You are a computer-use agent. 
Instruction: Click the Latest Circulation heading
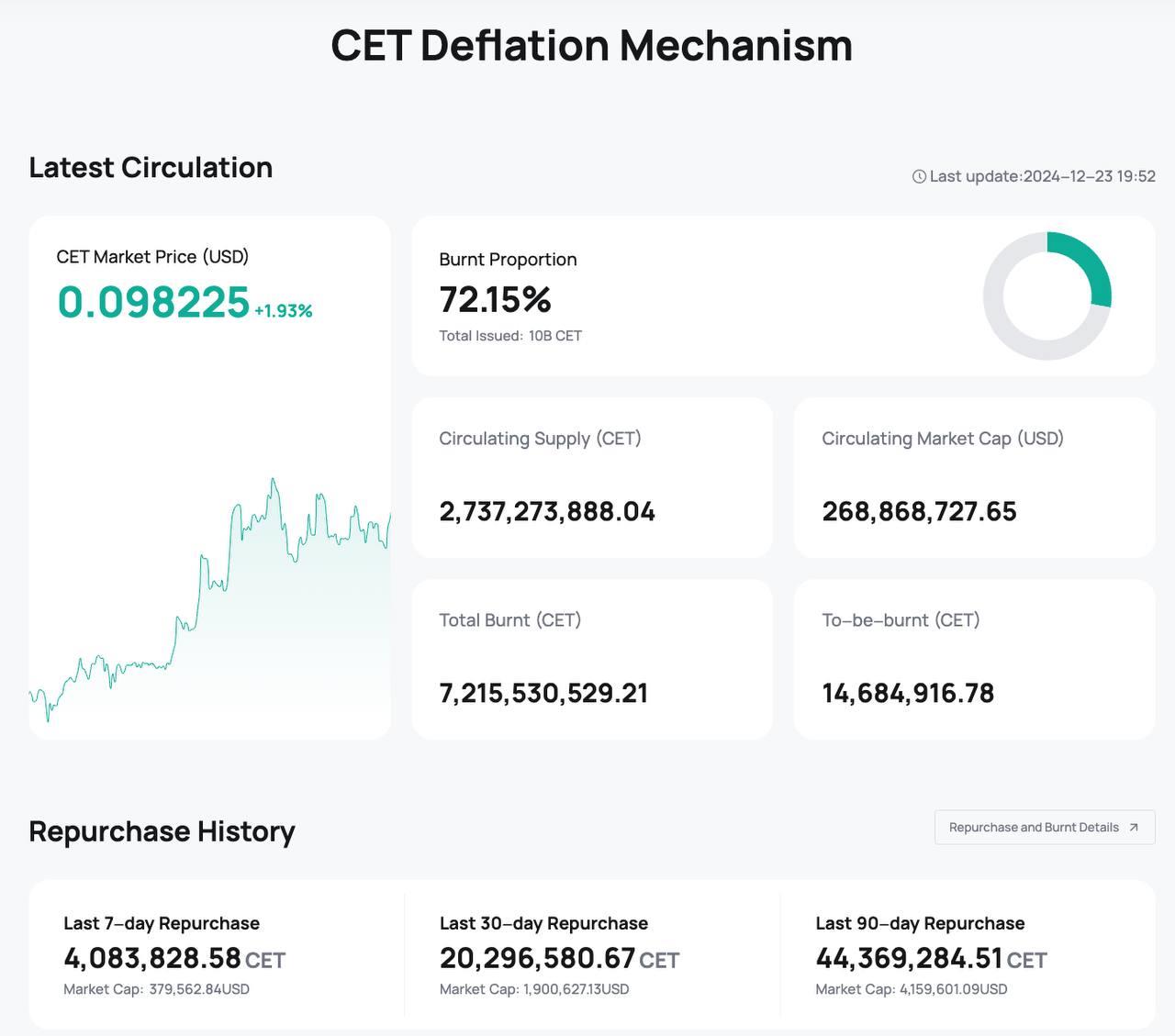151,167
